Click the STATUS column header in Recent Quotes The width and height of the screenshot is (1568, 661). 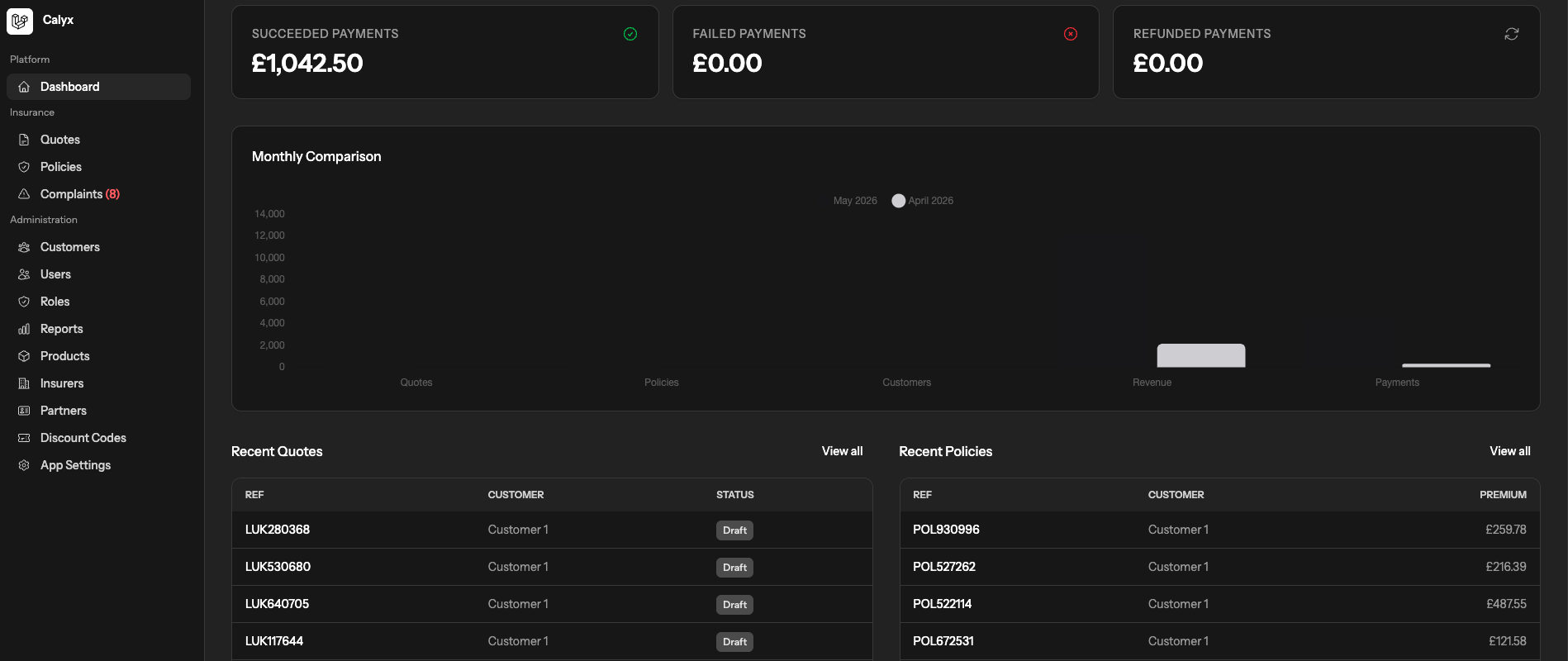735,495
